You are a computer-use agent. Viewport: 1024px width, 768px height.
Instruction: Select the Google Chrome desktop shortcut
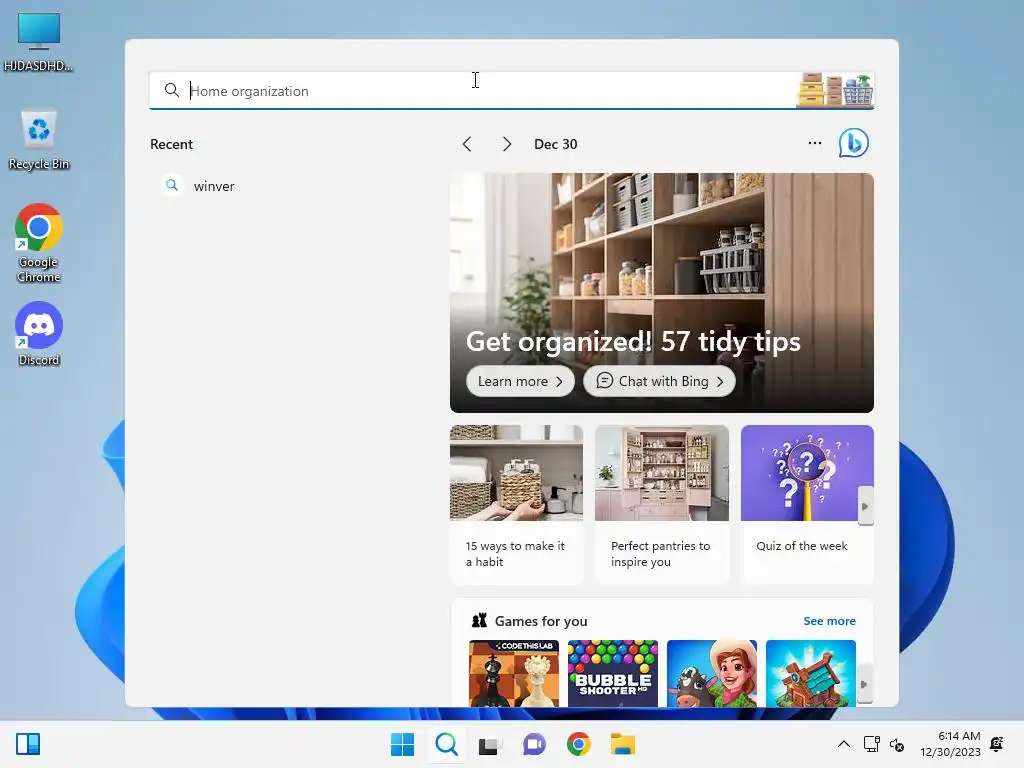tap(39, 244)
